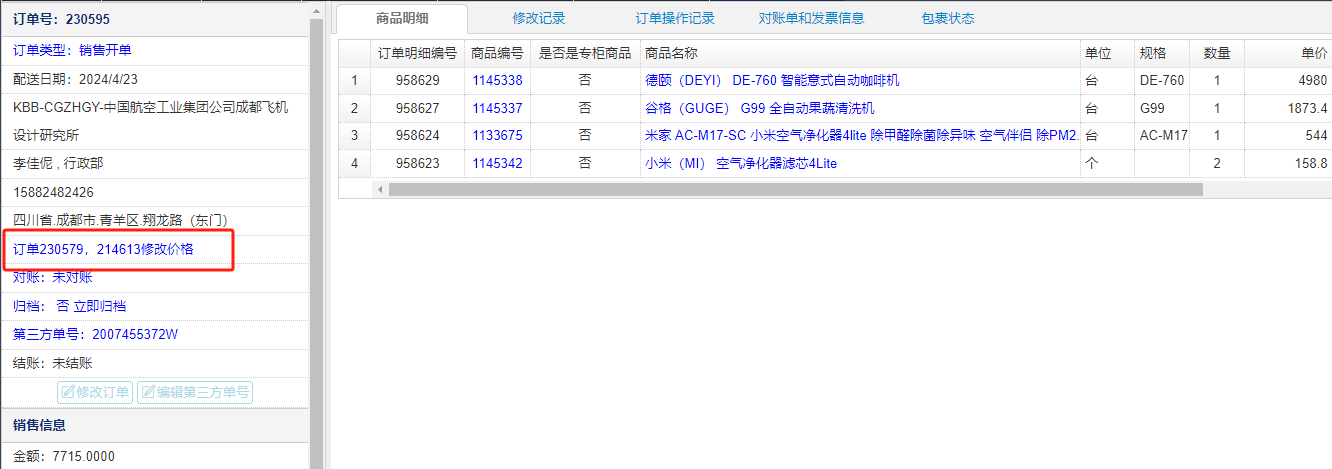
Task: Click the unit price 4980
Action: pos(1313,80)
